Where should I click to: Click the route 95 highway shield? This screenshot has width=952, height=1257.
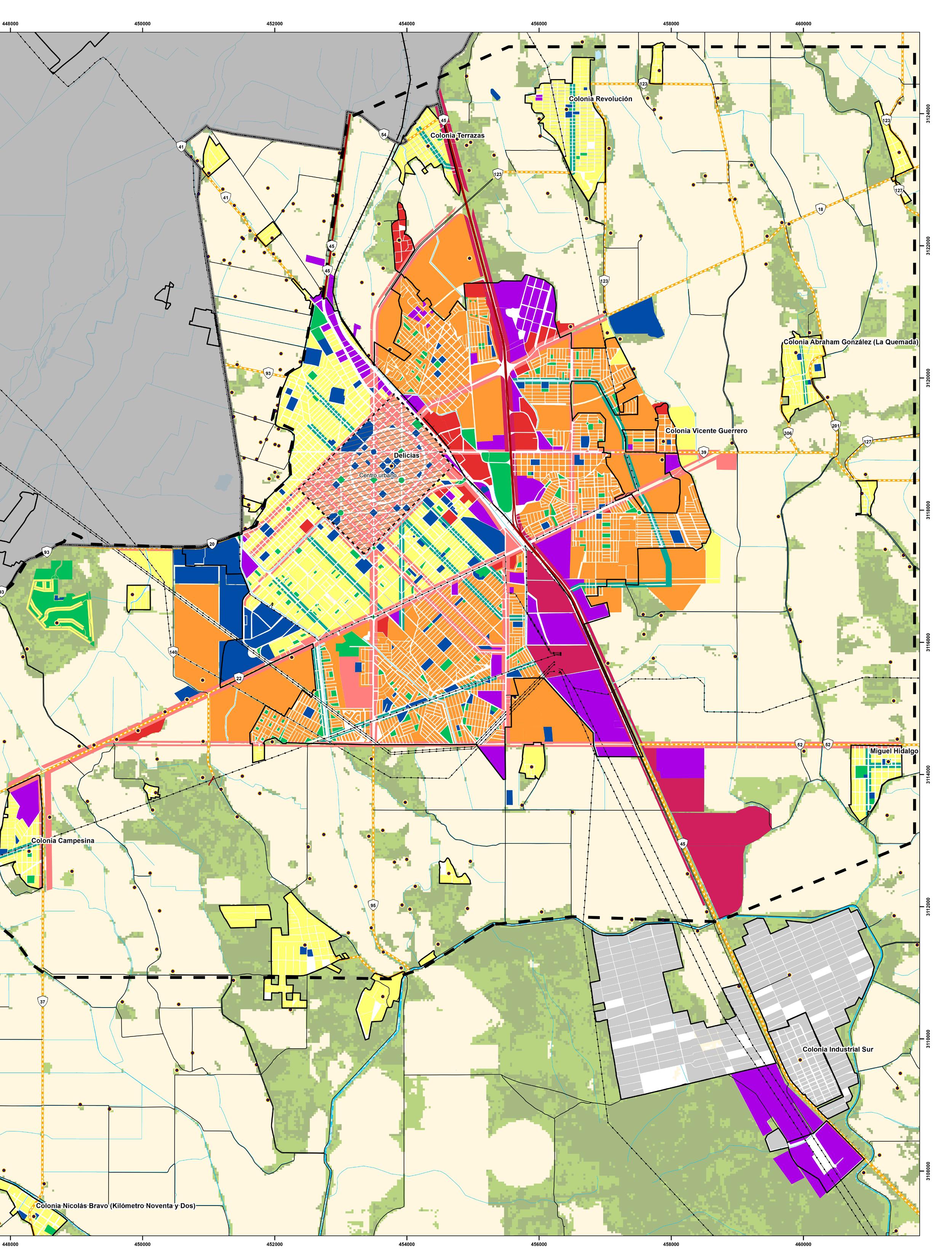coord(373,905)
